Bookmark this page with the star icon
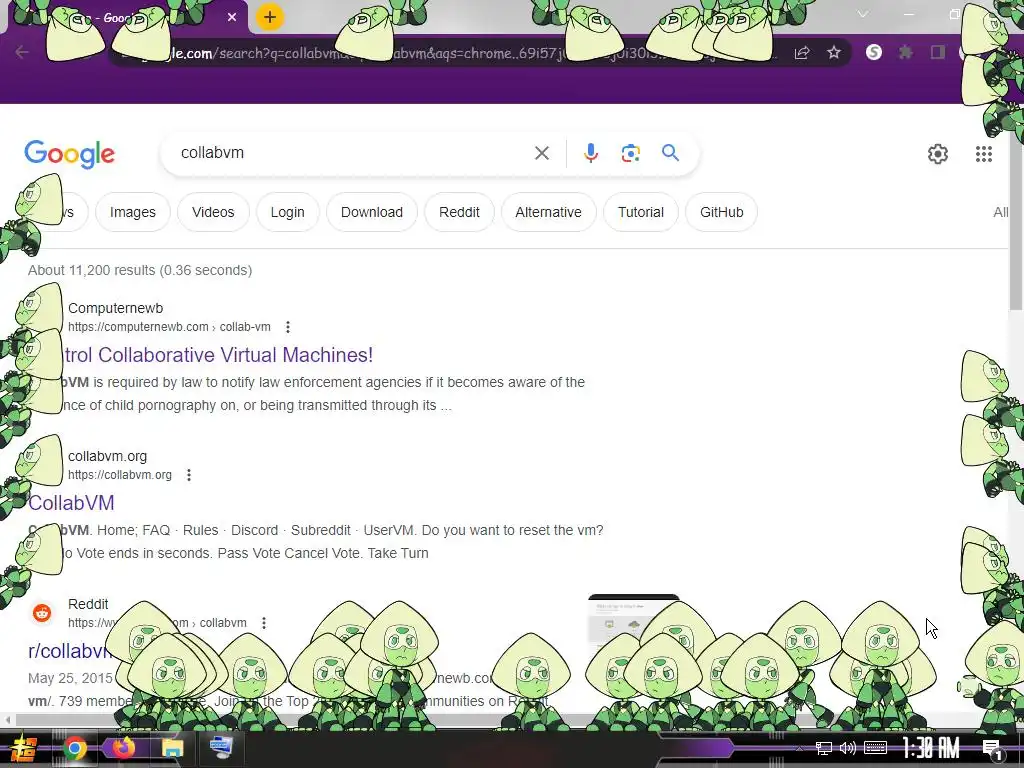 tap(834, 52)
